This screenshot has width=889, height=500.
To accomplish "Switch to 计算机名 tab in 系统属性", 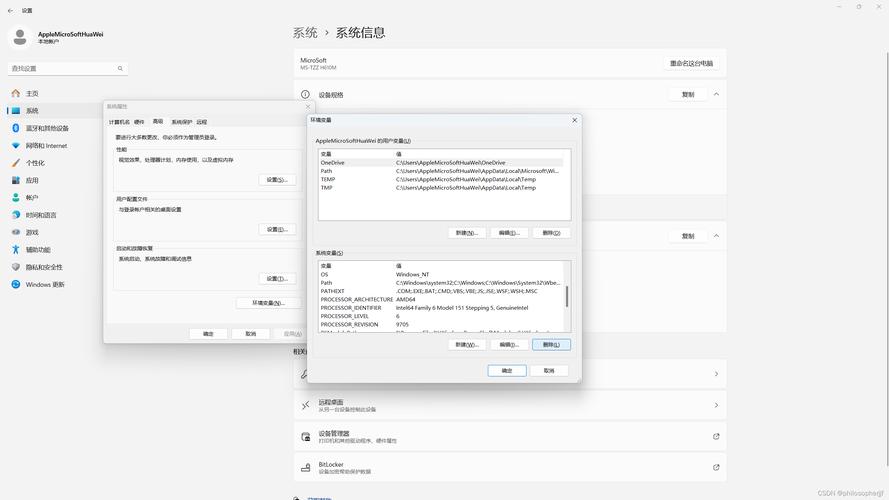I will [119, 122].
